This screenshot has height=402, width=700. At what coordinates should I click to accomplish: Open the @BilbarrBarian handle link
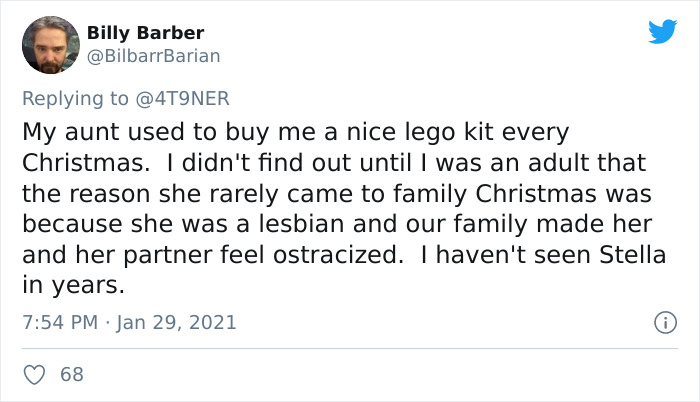(153, 56)
